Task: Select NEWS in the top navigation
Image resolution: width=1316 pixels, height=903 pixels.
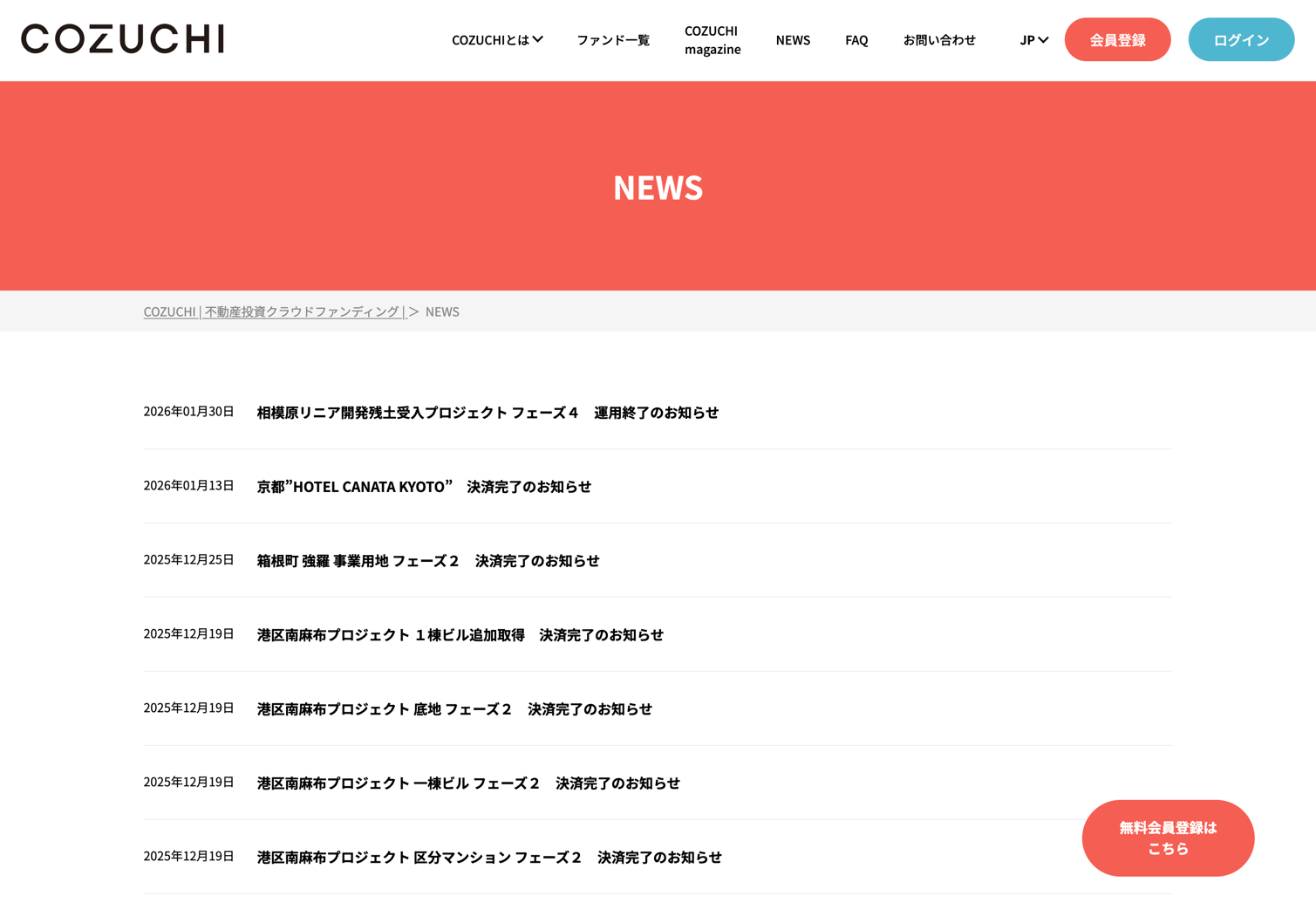Action: pos(793,40)
